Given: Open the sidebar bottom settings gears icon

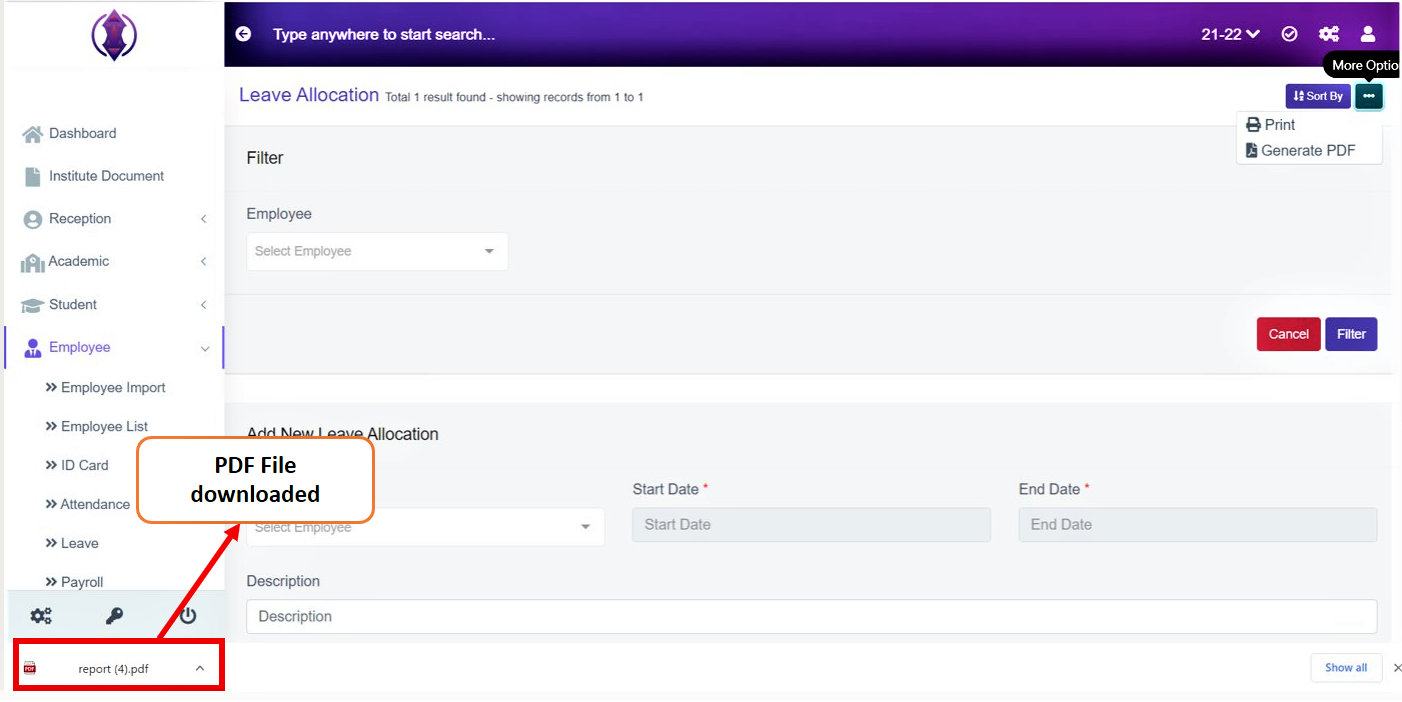Looking at the screenshot, I should pyautogui.click(x=41, y=616).
